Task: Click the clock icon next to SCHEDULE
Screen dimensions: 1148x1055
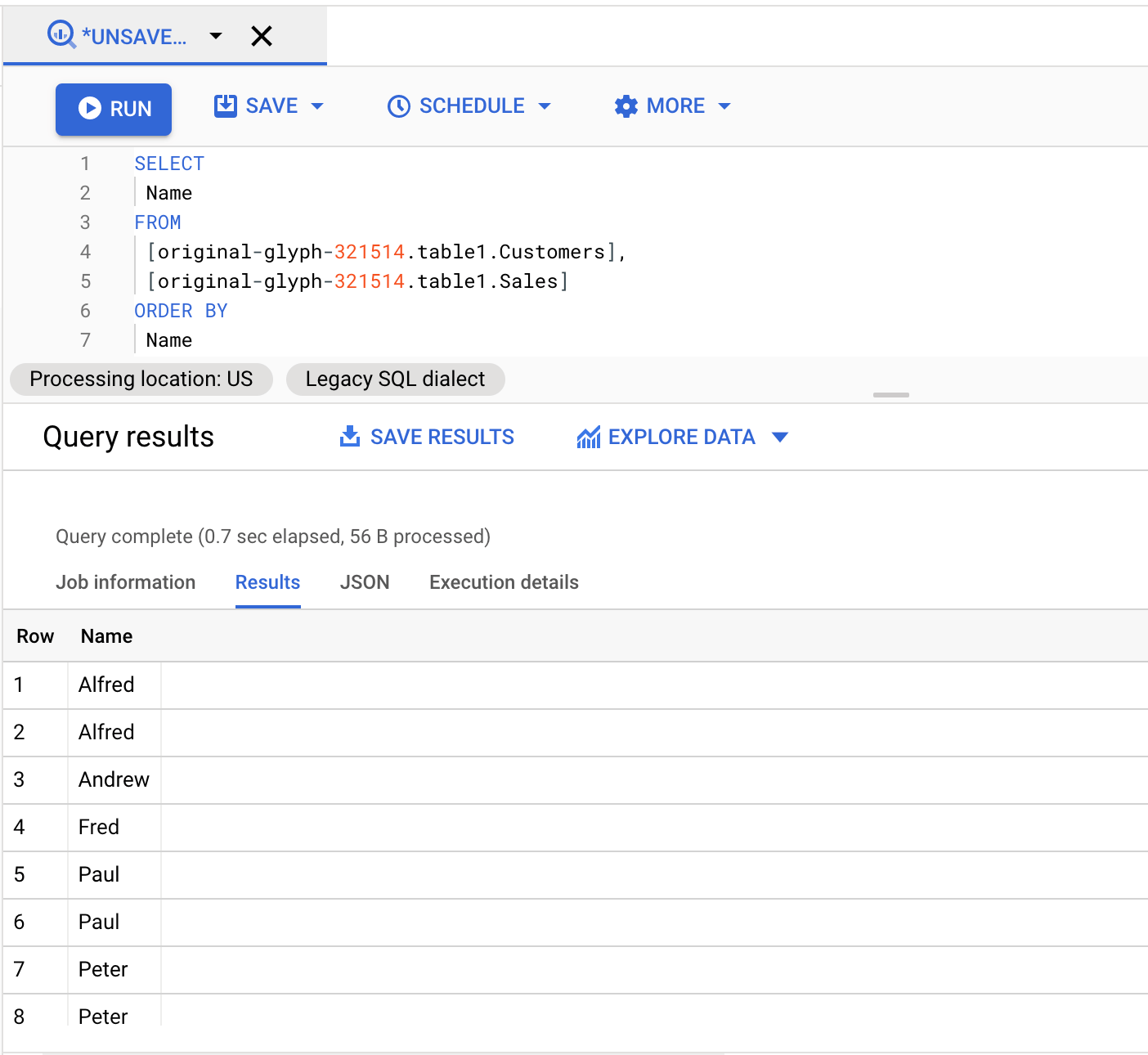Action: [398, 105]
